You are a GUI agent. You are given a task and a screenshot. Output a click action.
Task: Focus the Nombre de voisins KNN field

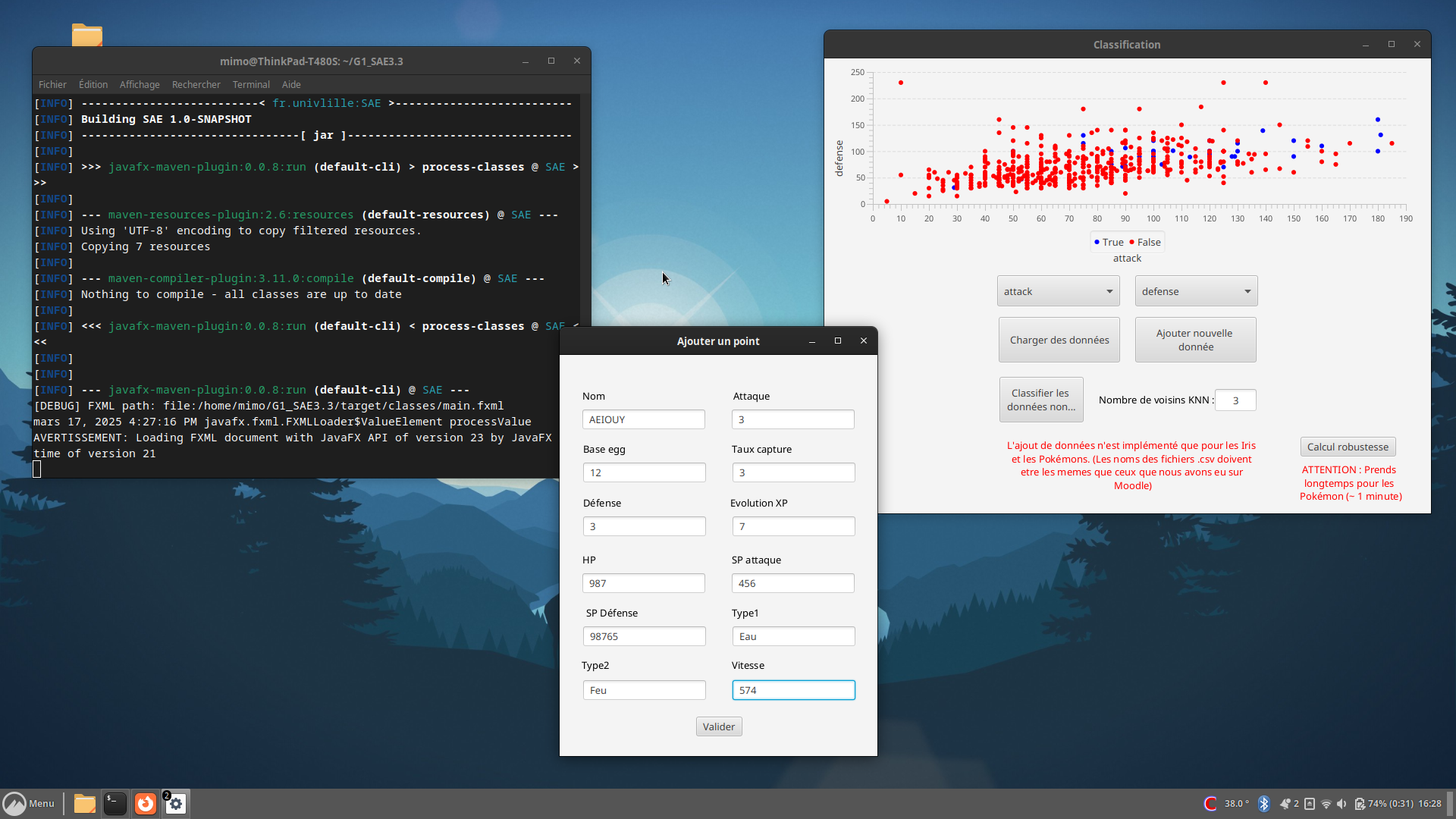pyautogui.click(x=1235, y=400)
